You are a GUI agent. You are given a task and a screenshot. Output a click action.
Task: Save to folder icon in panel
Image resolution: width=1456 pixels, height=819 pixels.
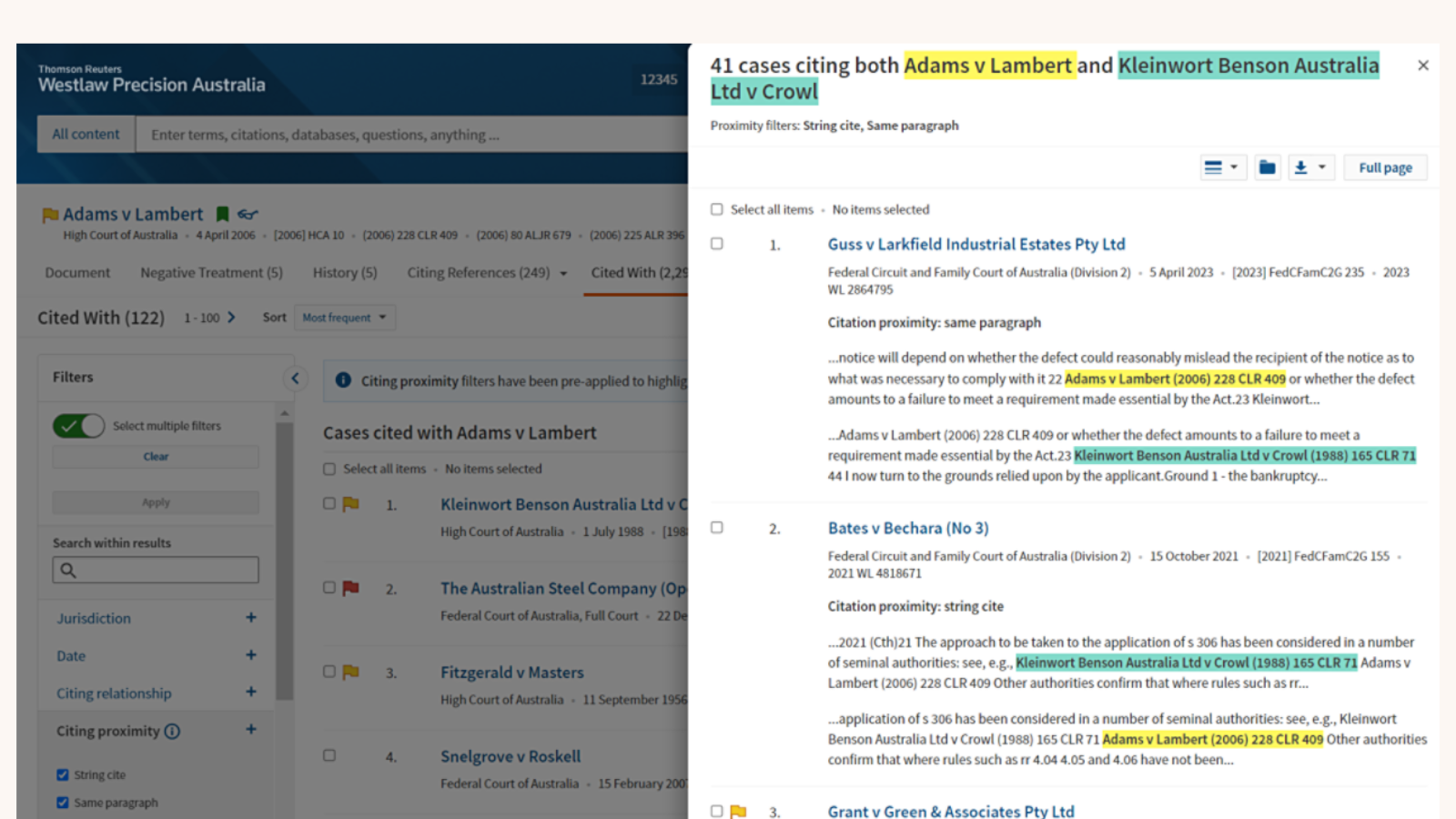pyautogui.click(x=1267, y=167)
